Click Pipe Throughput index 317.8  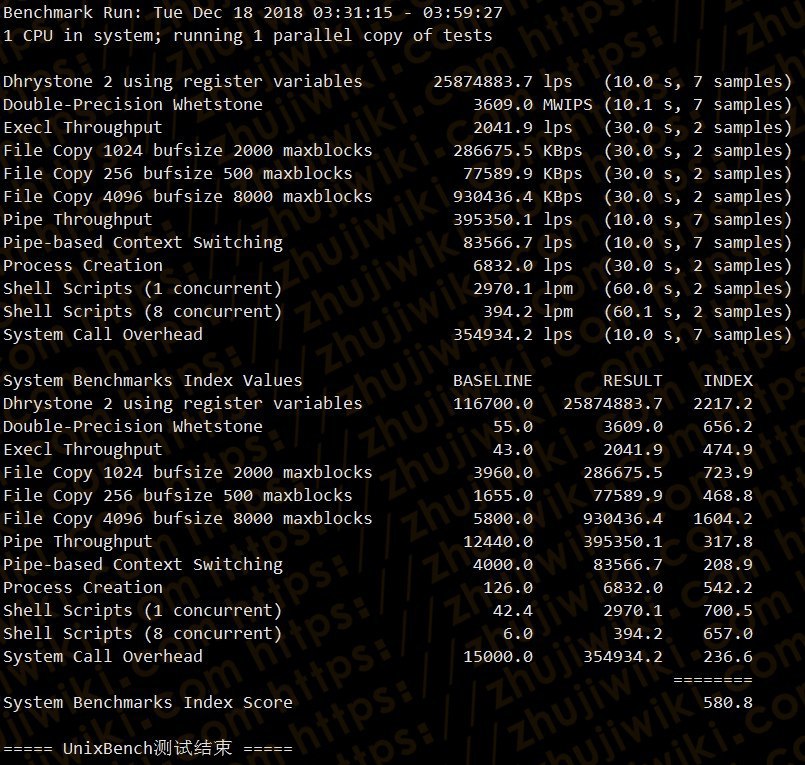tap(728, 542)
